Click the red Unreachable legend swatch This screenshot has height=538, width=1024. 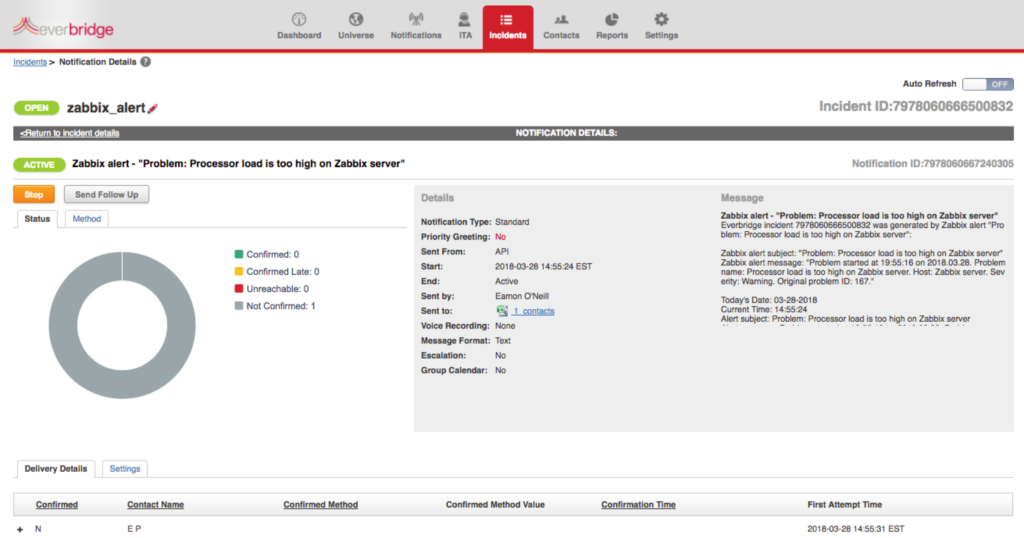pos(239,288)
